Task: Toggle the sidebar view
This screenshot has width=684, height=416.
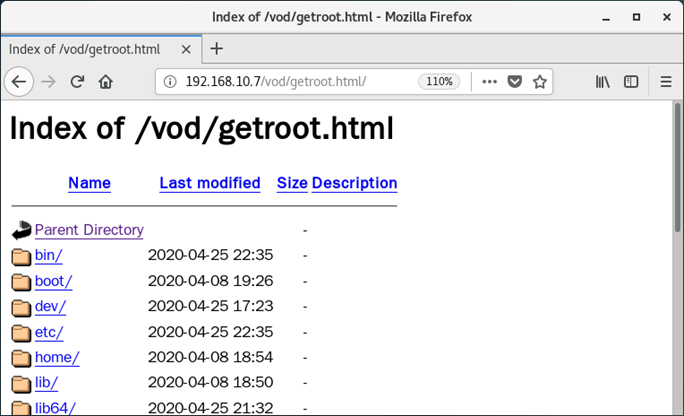Action: coord(631,82)
